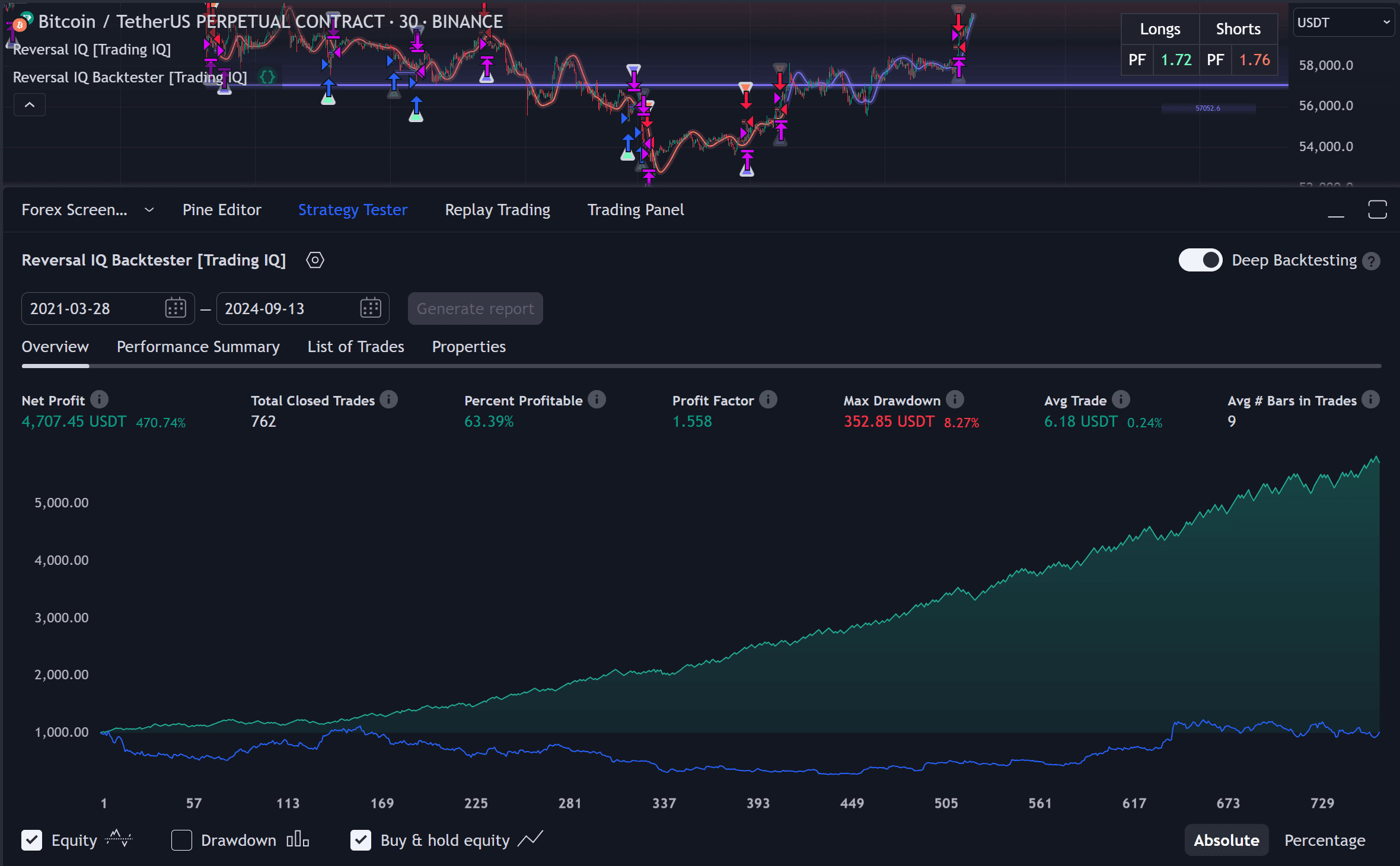Screen dimensions: 1400x866
Task: Click the start date field 2021-03-28
Action: click(108, 308)
